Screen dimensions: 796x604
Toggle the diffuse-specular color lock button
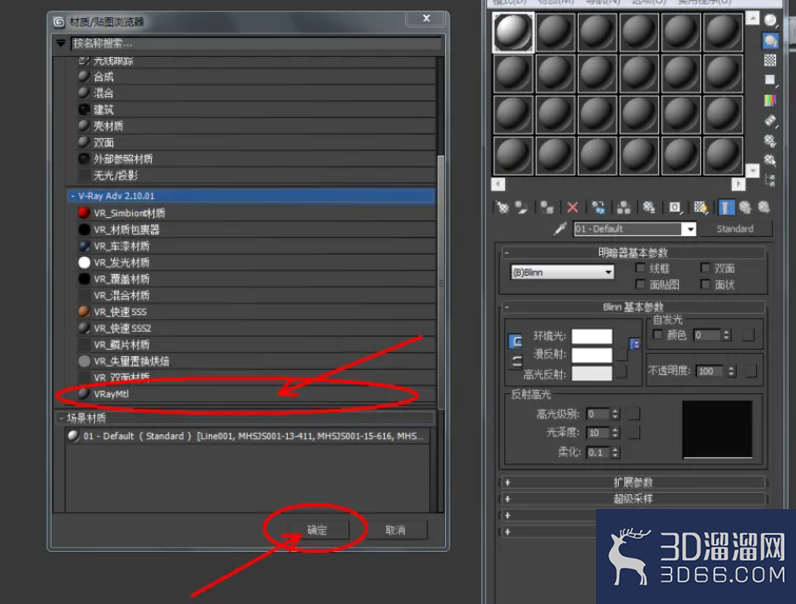click(x=516, y=361)
